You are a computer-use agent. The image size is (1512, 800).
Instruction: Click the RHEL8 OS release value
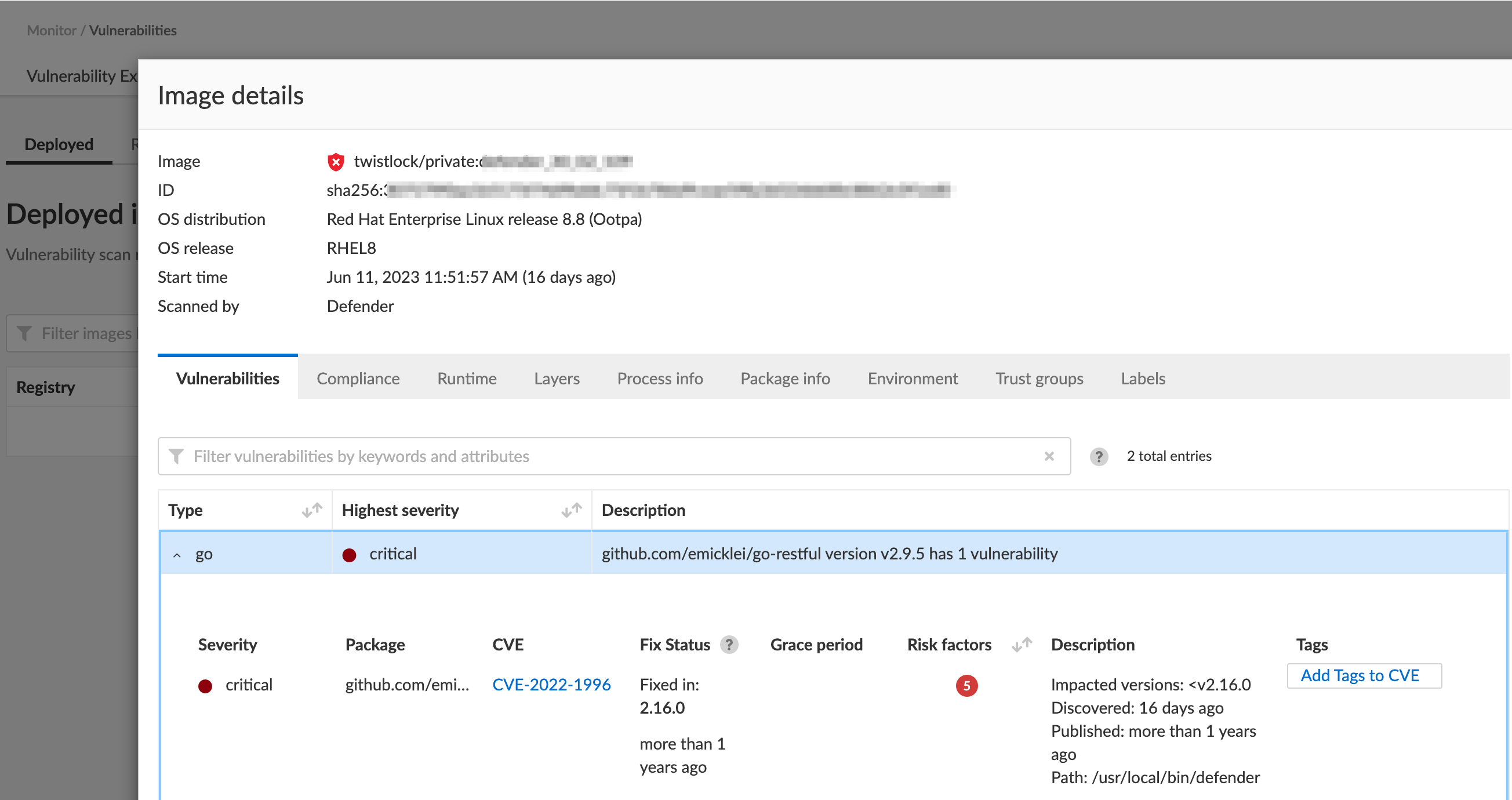[351, 248]
